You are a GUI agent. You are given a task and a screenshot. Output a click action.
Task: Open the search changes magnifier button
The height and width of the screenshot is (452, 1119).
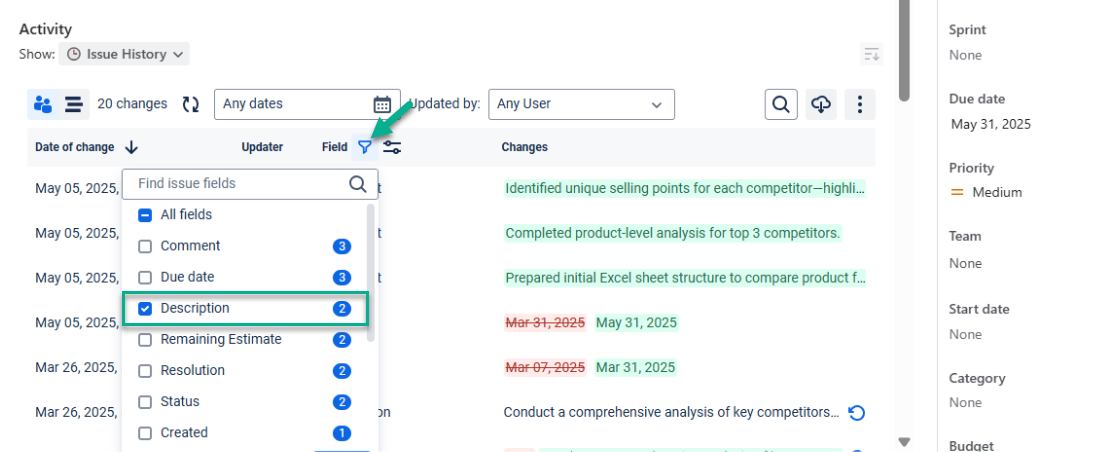781,104
